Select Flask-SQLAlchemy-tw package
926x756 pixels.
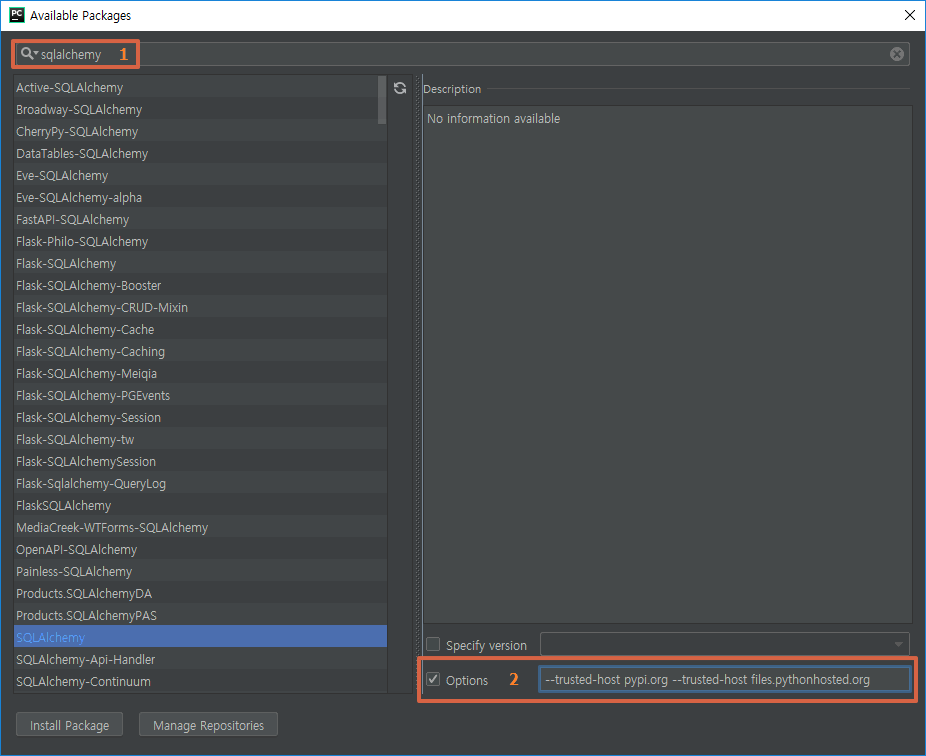point(200,439)
